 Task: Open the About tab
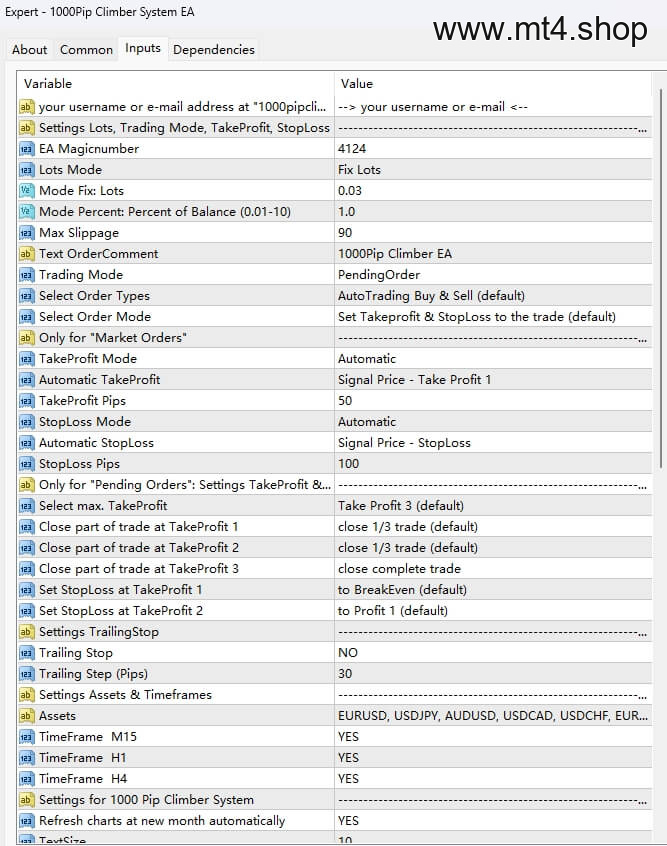click(x=30, y=50)
